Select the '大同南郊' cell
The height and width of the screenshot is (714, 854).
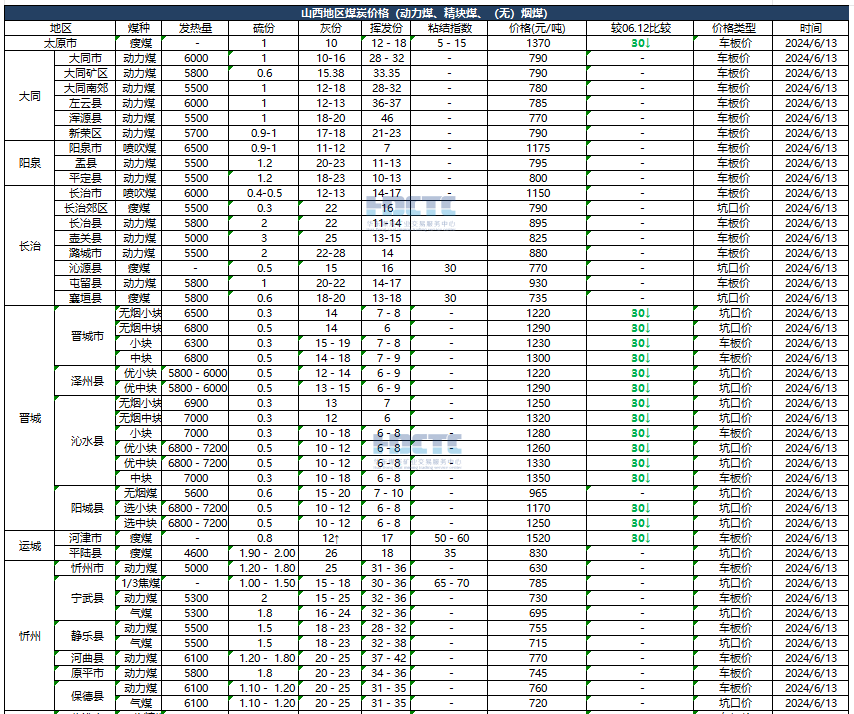pos(86,88)
